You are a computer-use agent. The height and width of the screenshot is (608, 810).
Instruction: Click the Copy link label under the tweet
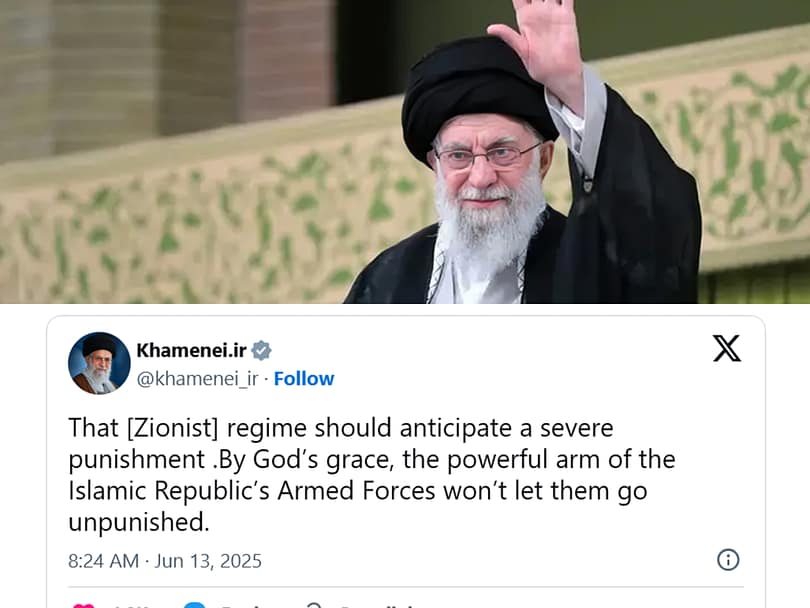[377, 606]
